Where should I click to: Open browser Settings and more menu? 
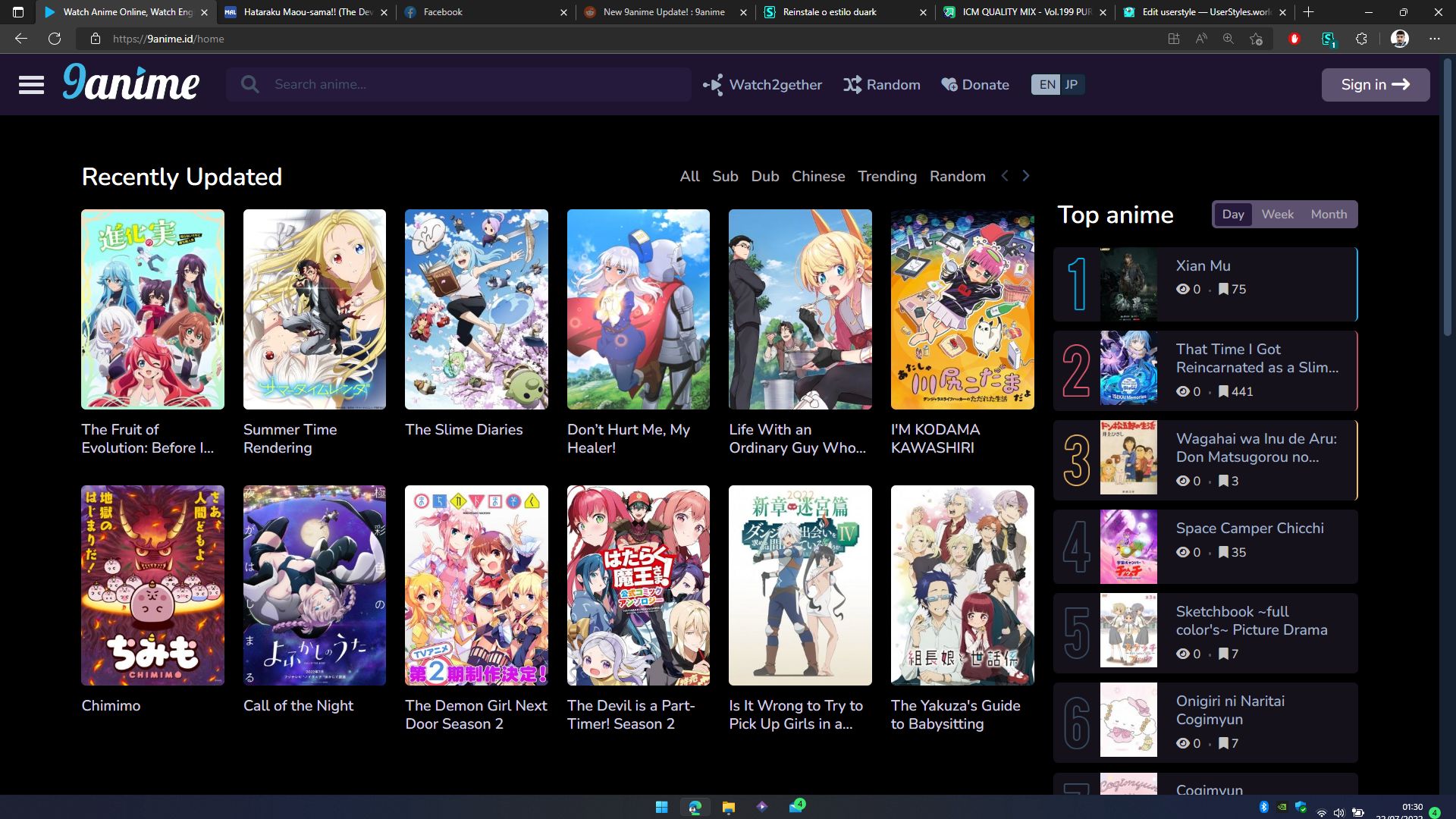point(1434,39)
